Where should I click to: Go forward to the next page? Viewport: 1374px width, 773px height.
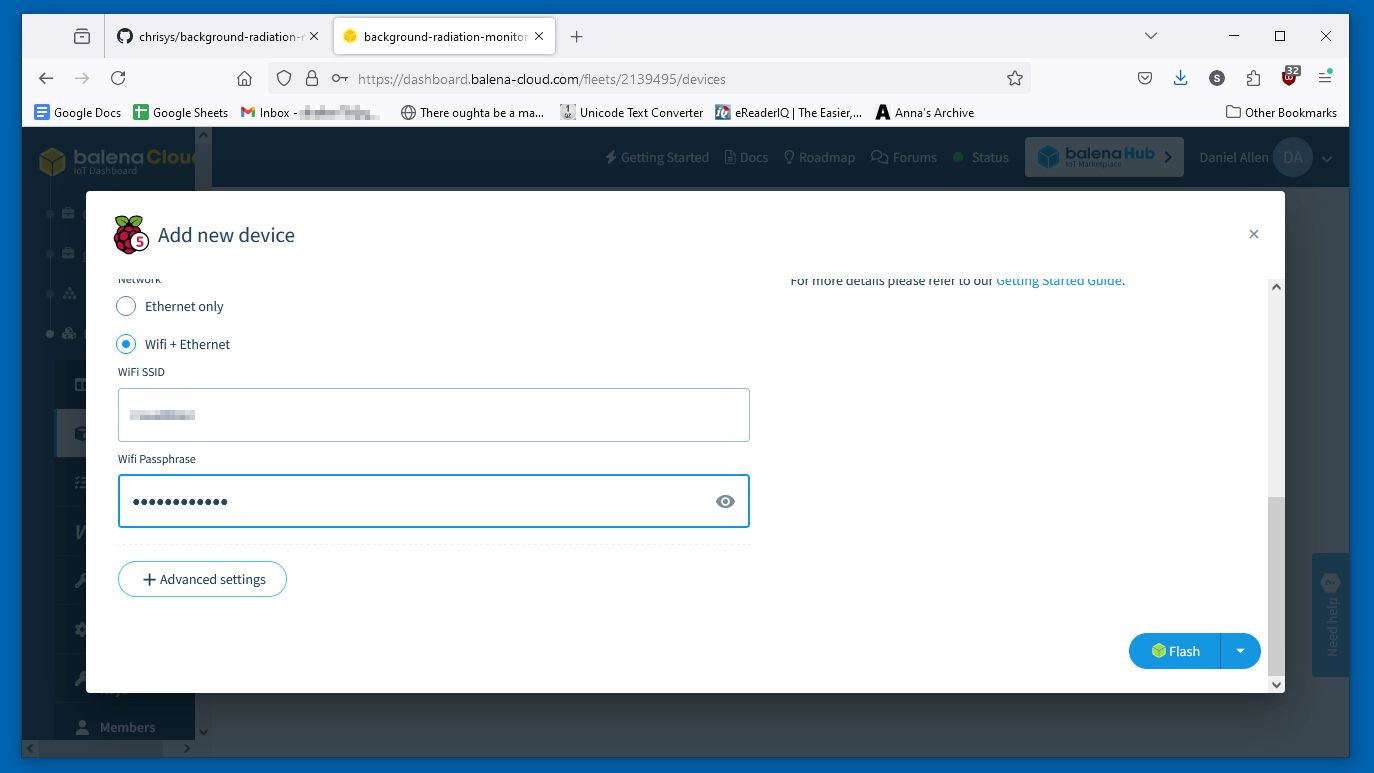[x=82, y=78]
